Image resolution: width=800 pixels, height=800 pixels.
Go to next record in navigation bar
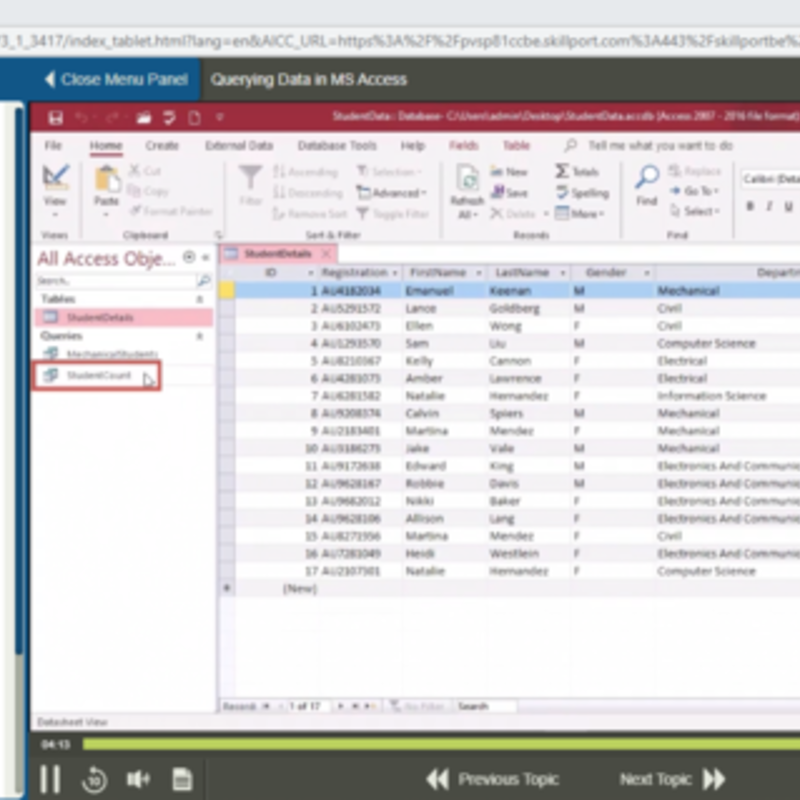pos(341,706)
